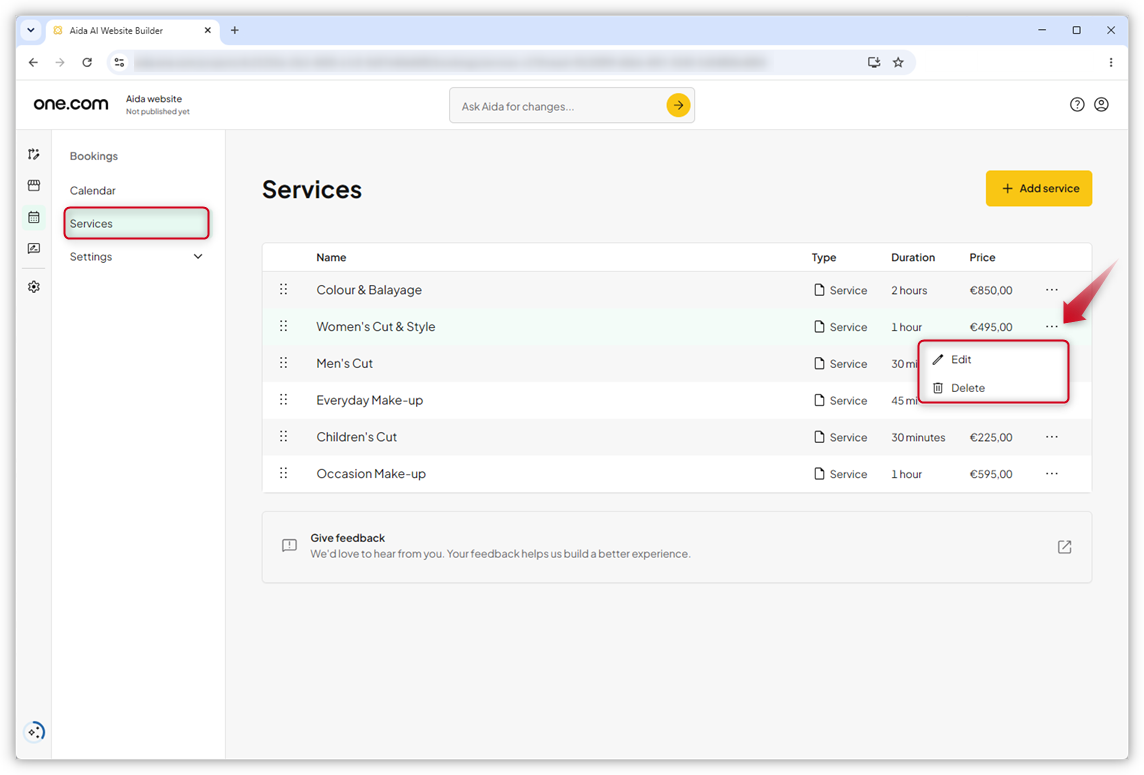Viewport: 1144px width, 775px height.
Task: Click the €595,00 price
Action: coord(991,474)
